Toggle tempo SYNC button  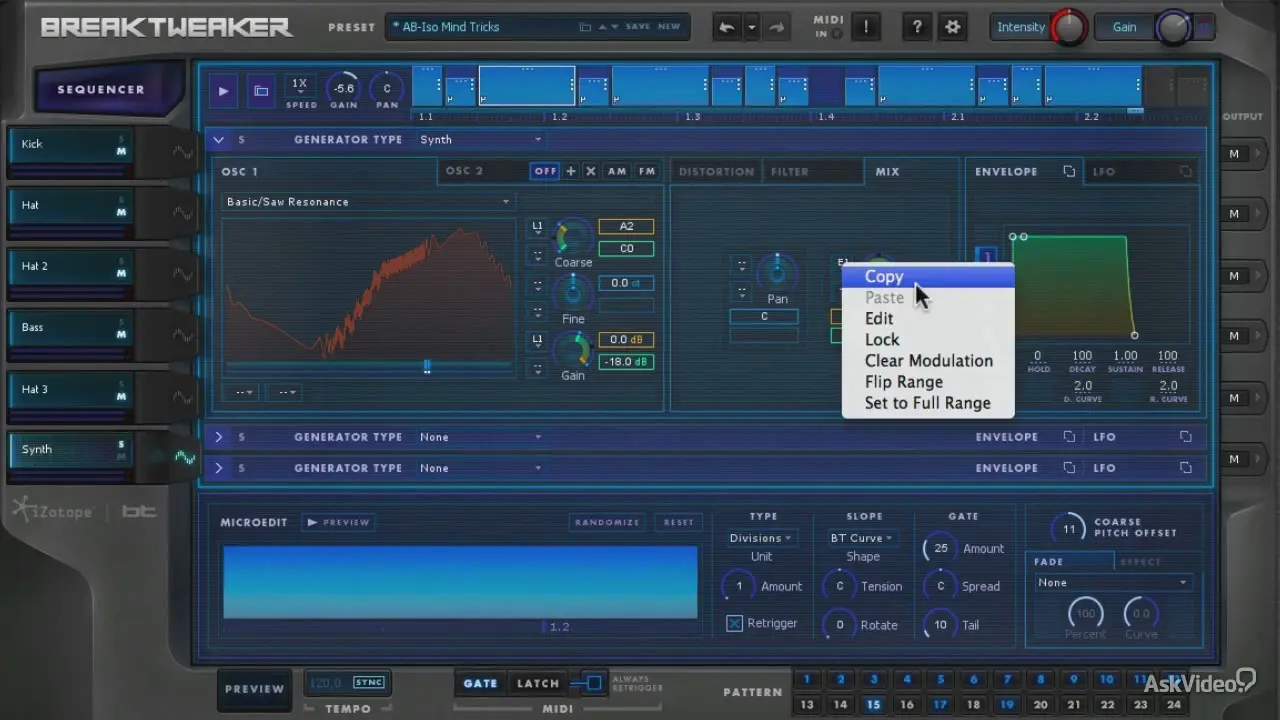click(x=368, y=683)
